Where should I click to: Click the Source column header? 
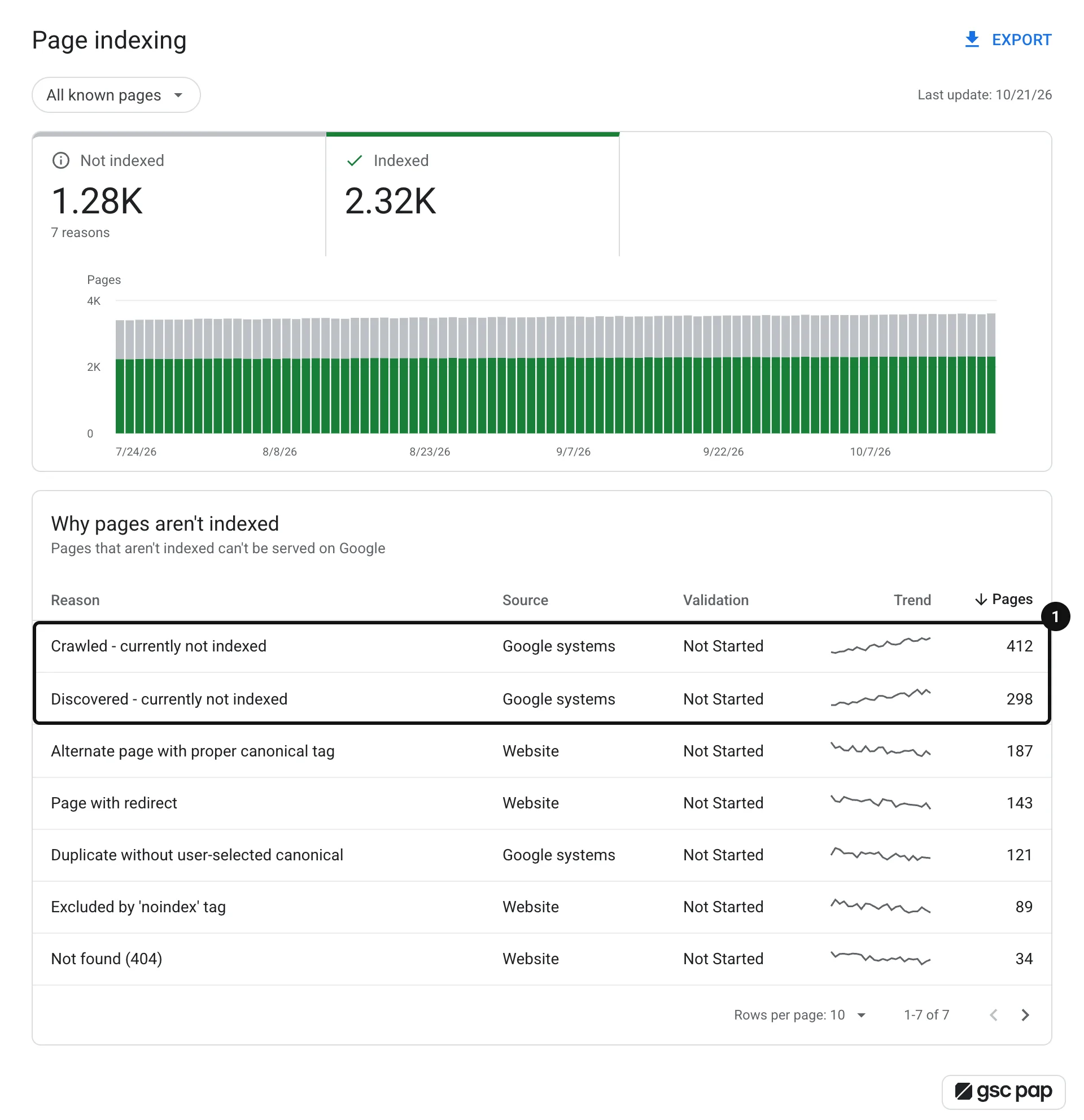(524, 600)
